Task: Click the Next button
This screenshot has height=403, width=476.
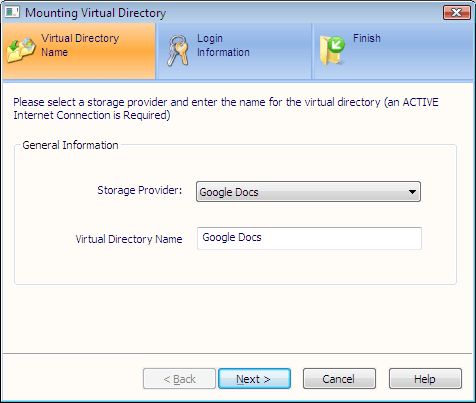Action: 254,379
